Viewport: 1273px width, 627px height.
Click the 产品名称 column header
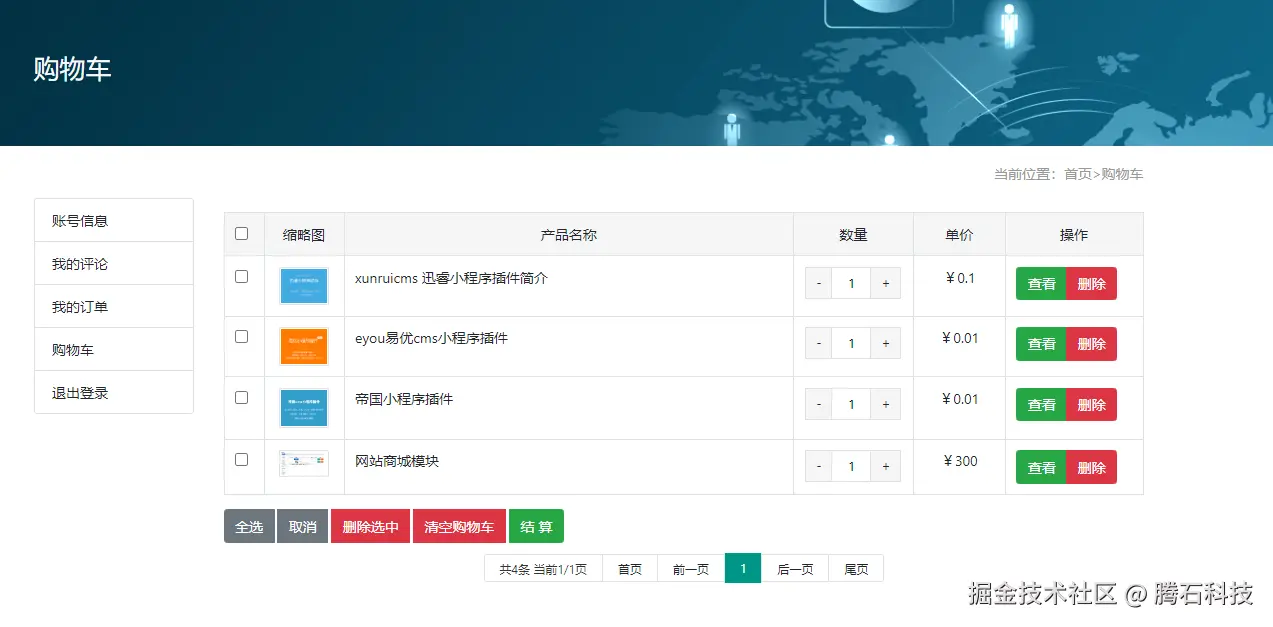[x=569, y=235]
